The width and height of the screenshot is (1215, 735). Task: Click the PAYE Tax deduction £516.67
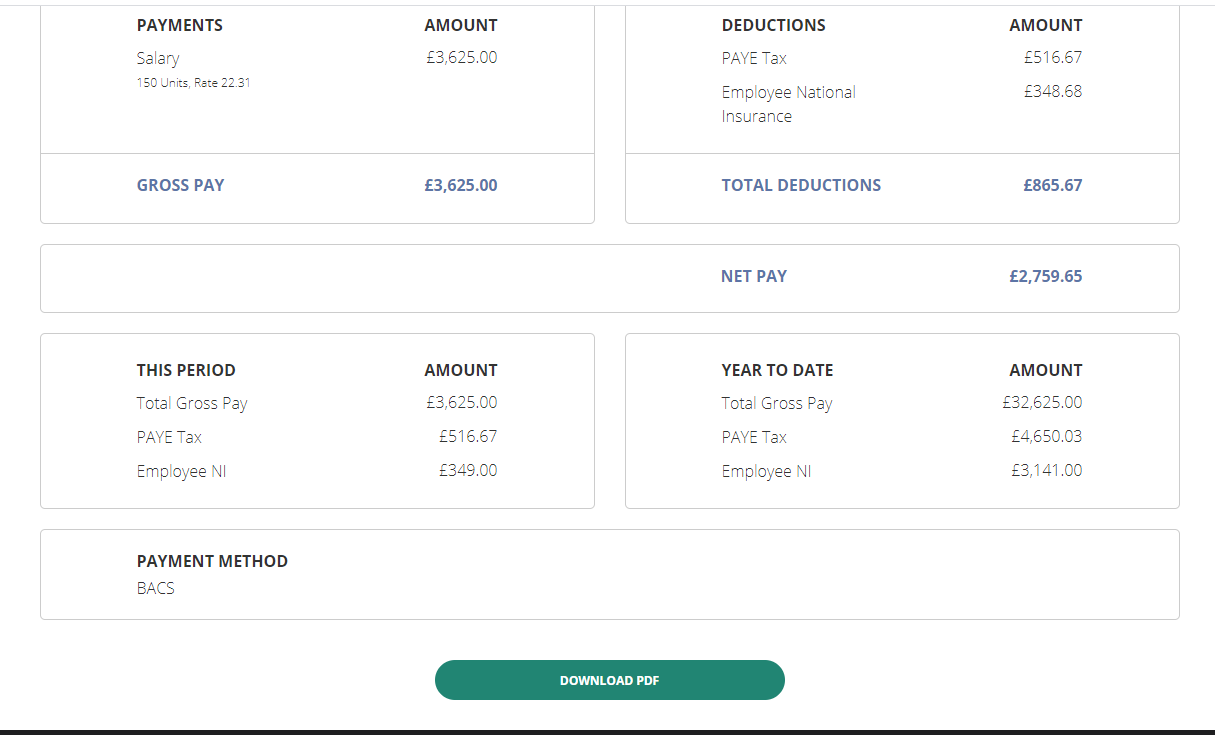click(1052, 57)
